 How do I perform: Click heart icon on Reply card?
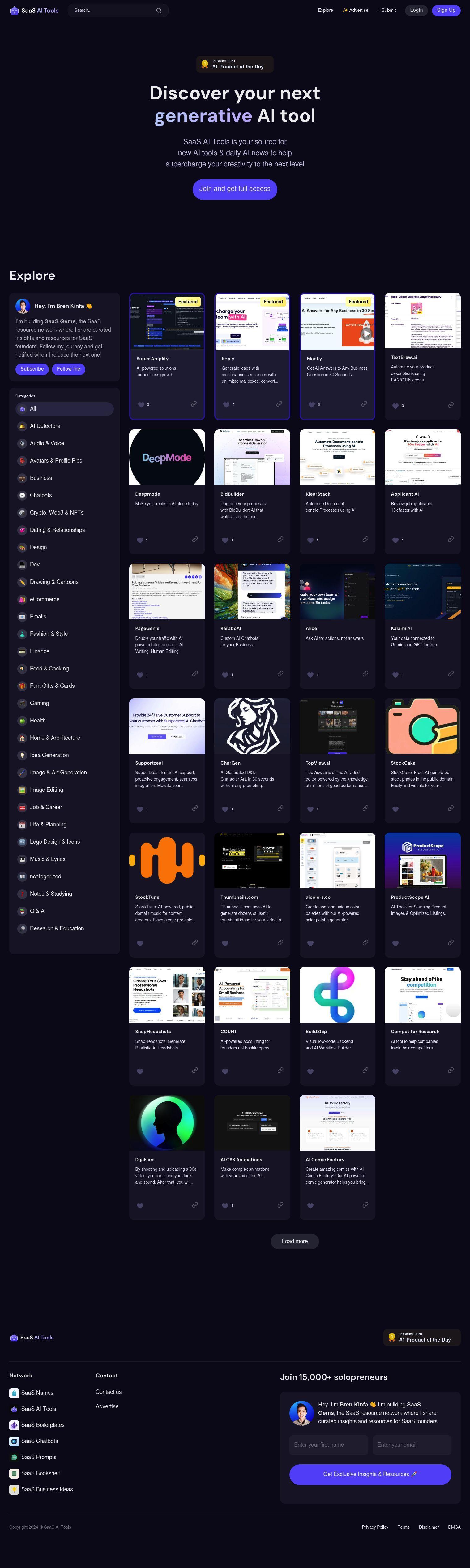226,405
